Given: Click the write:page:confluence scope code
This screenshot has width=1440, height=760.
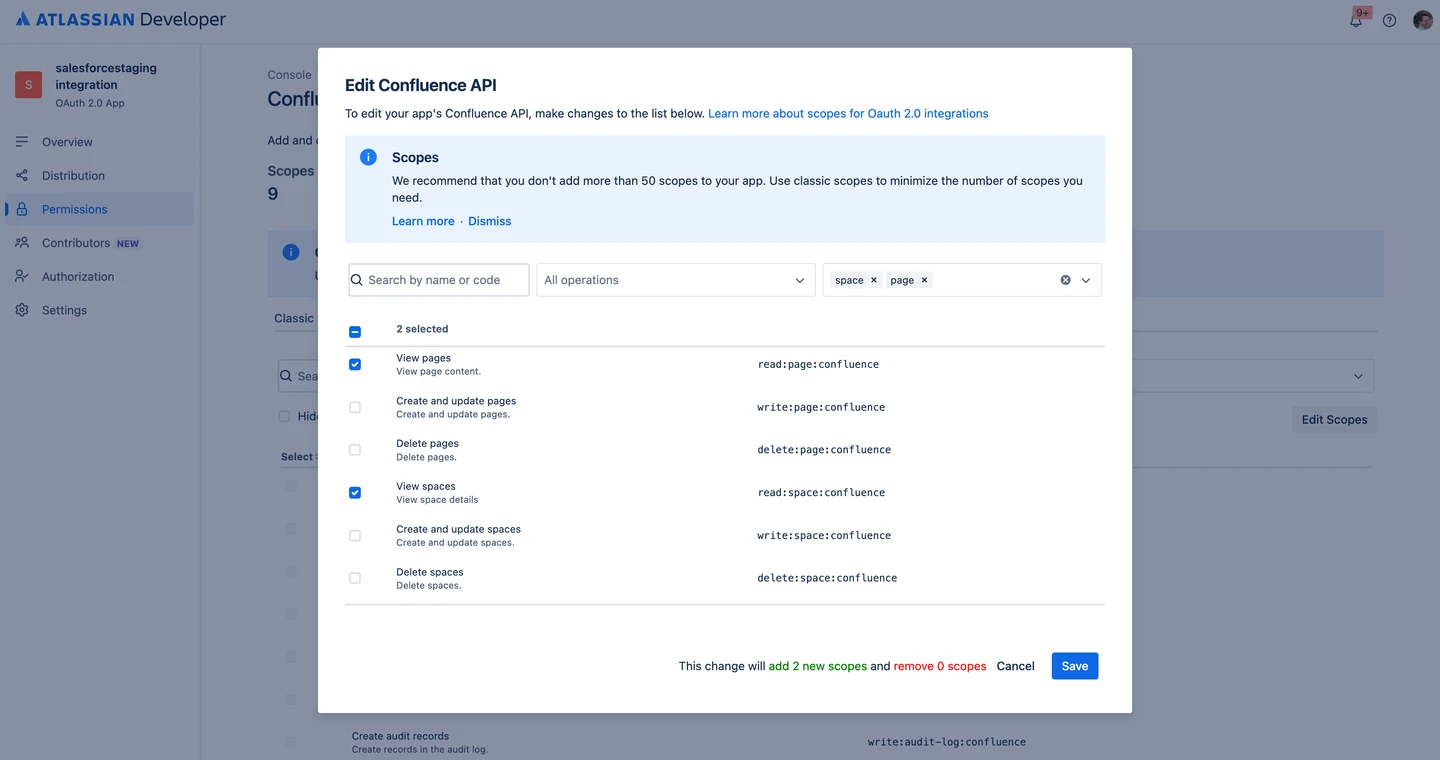Looking at the screenshot, I should point(821,407).
